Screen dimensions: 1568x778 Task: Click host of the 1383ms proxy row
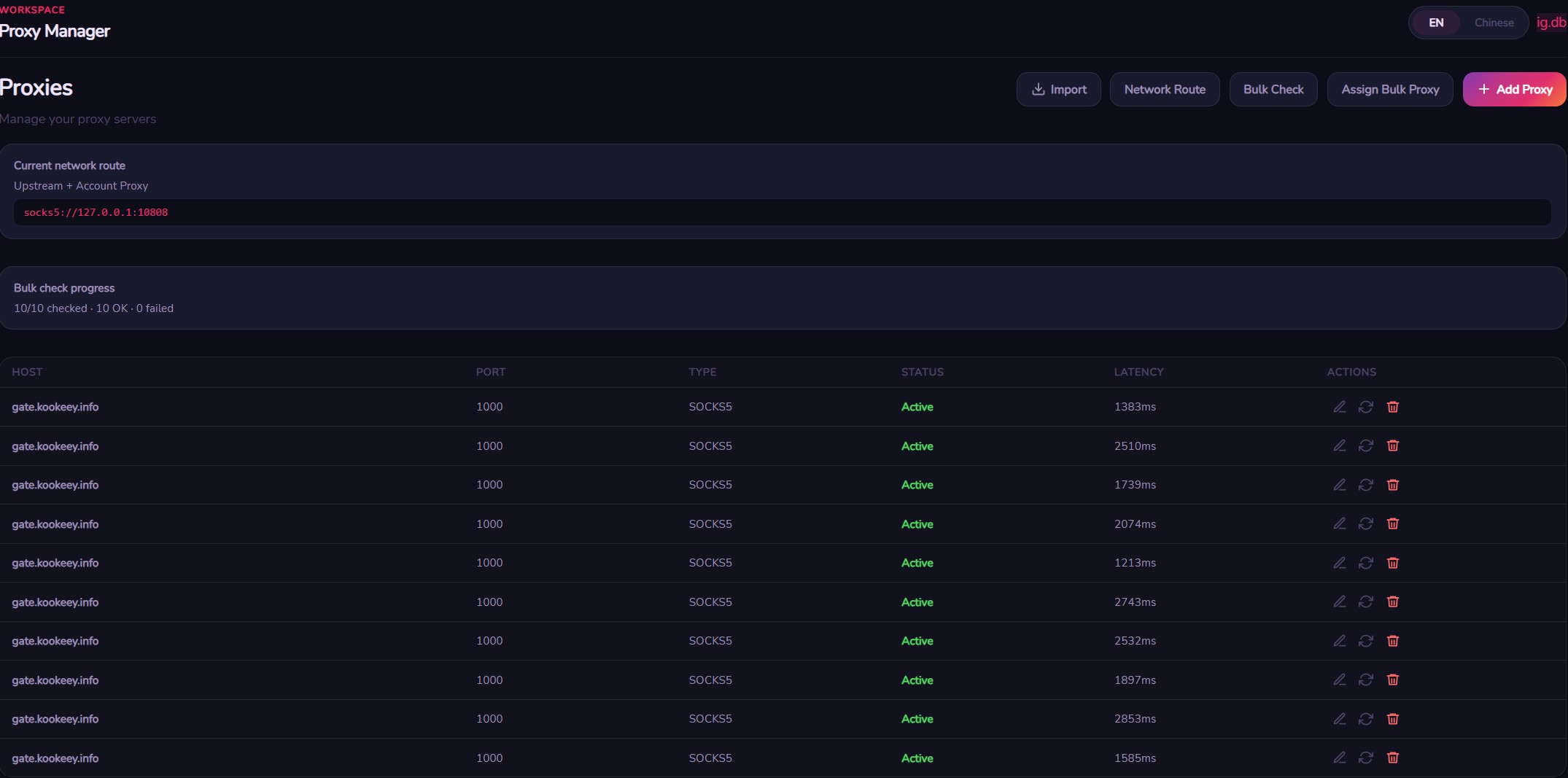55,407
